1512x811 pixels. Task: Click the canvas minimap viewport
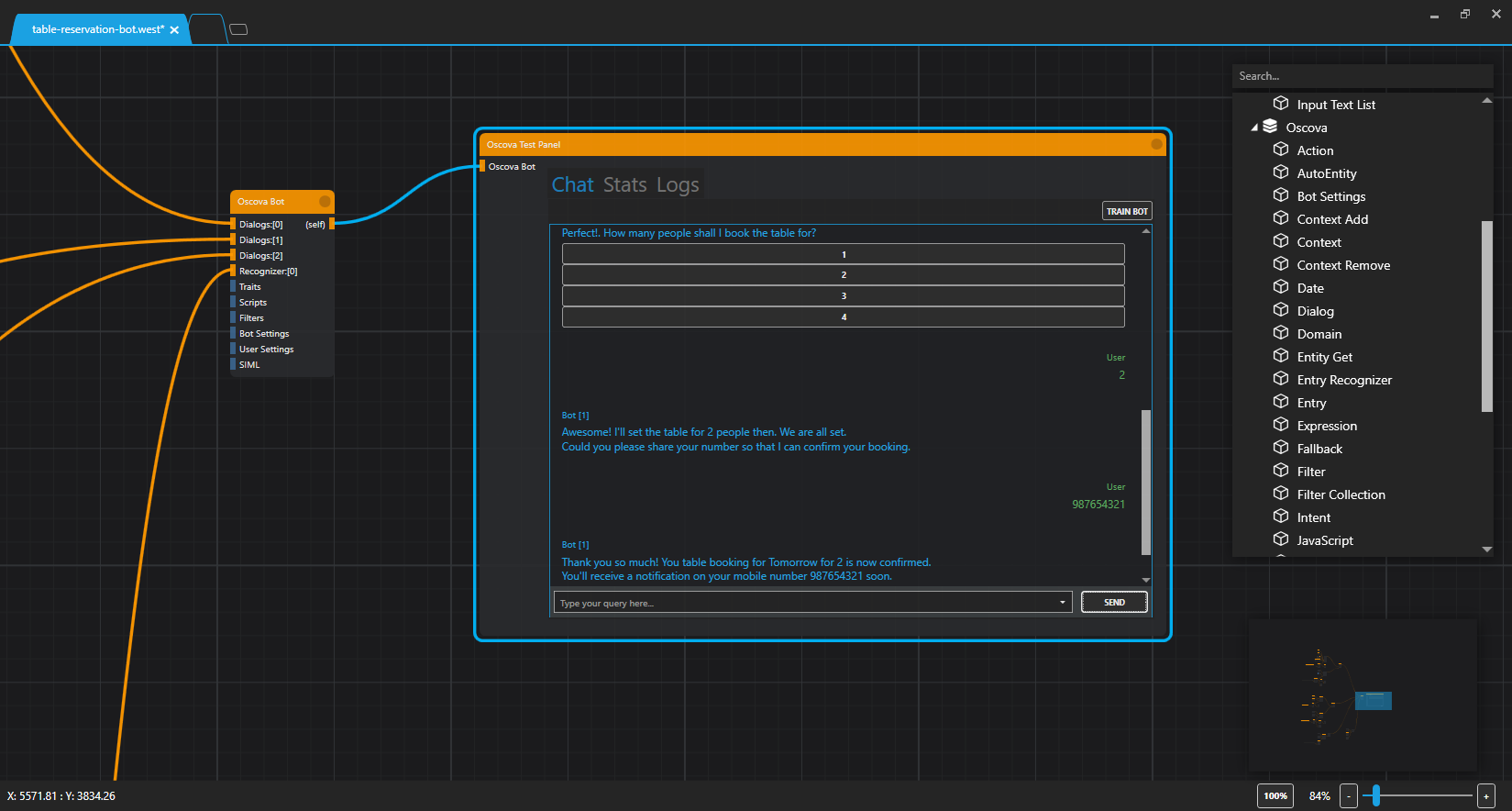click(x=1374, y=701)
